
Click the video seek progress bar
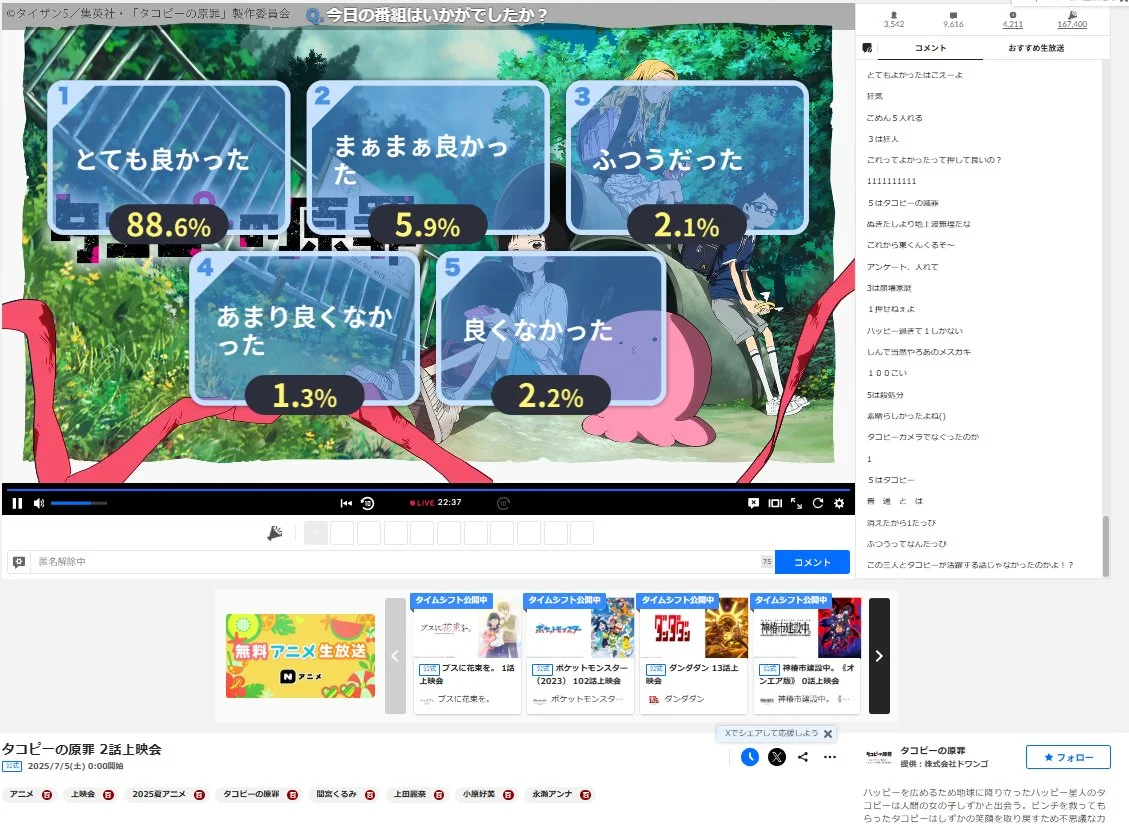pos(426,489)
